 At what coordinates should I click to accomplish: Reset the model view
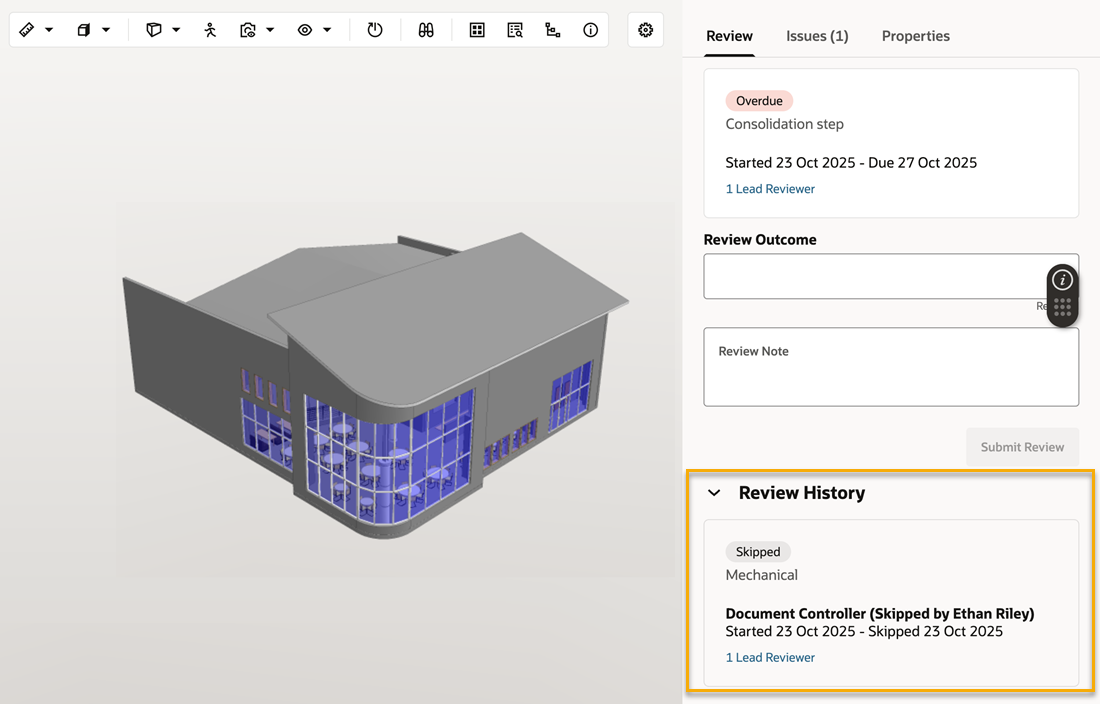[375, 30]
